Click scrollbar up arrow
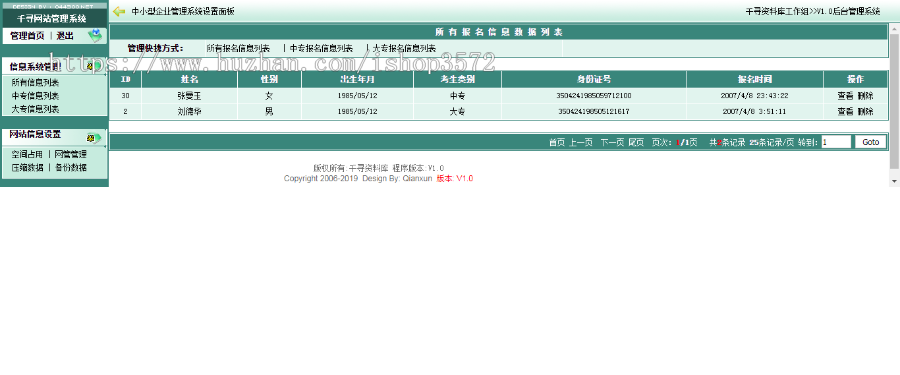The height and width of the screenshot is (375, 900). (894, 28)
